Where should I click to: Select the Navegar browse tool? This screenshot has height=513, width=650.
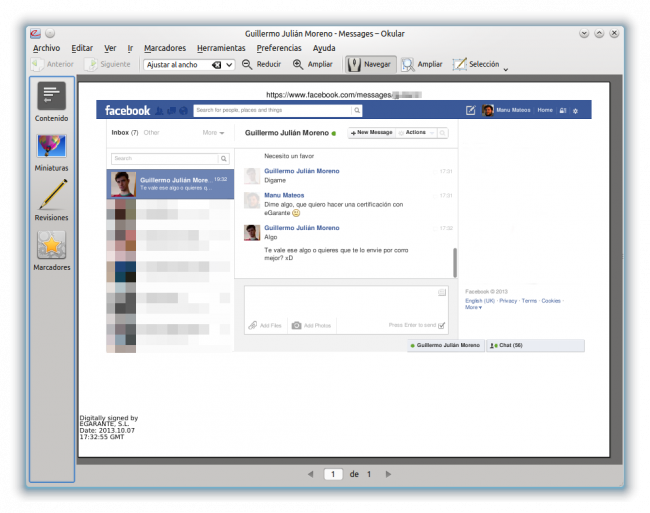tap(371, 64)
